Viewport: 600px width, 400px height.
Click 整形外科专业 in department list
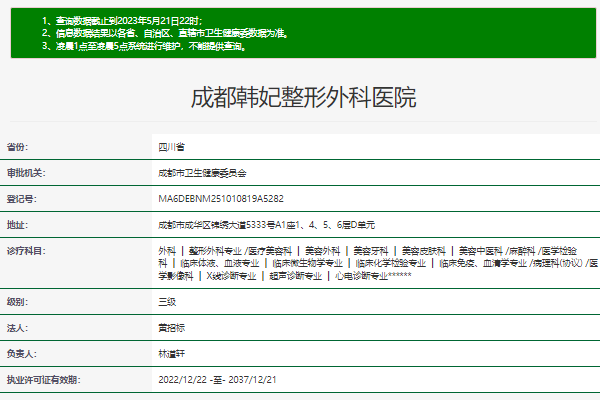coord(215,251)
